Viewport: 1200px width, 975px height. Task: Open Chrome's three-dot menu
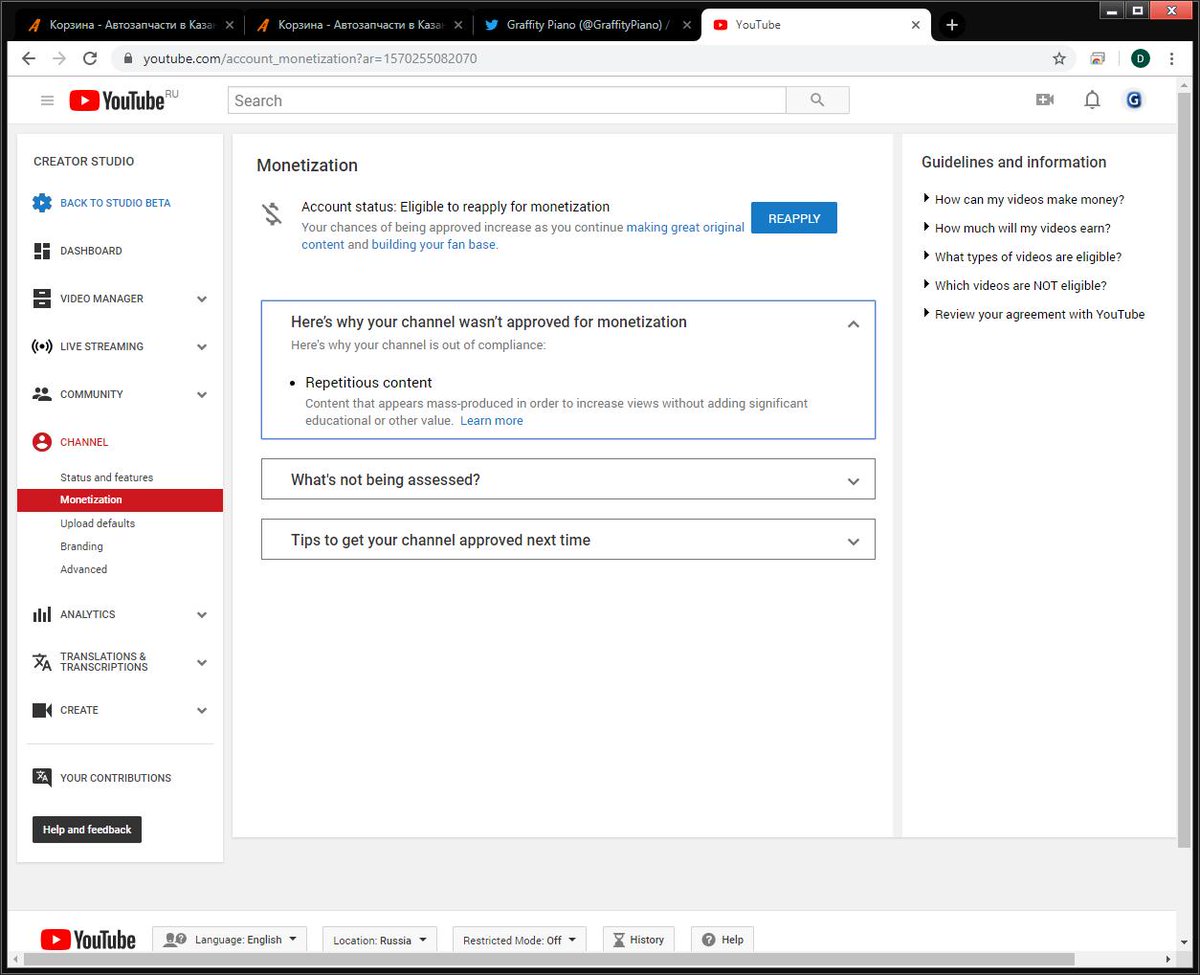coord(1172,59)
